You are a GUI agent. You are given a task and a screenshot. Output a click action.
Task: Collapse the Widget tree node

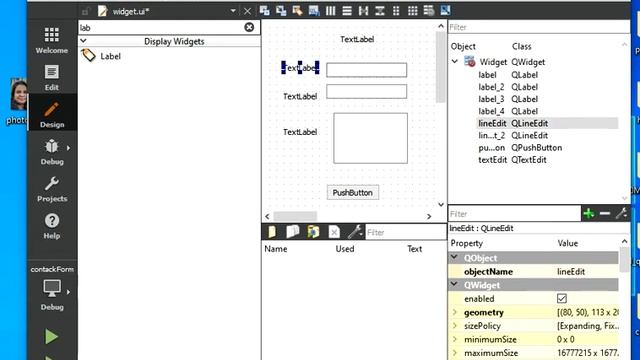click(455, 62)
